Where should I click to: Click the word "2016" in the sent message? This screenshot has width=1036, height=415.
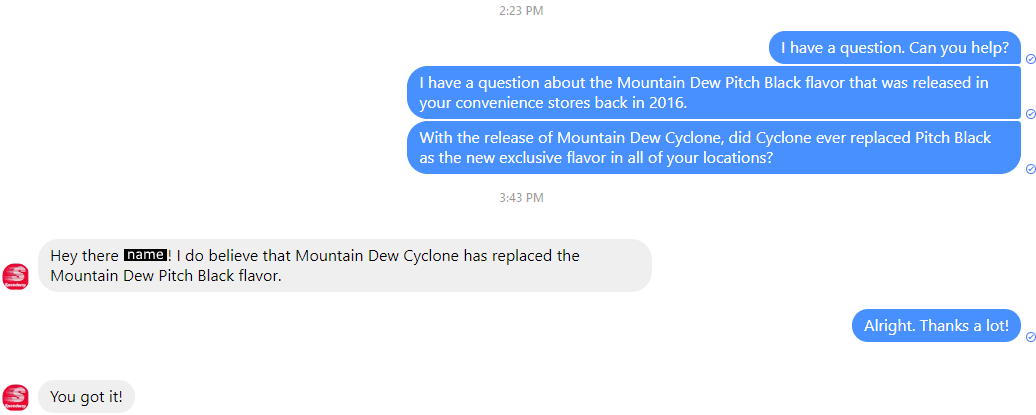667,103
